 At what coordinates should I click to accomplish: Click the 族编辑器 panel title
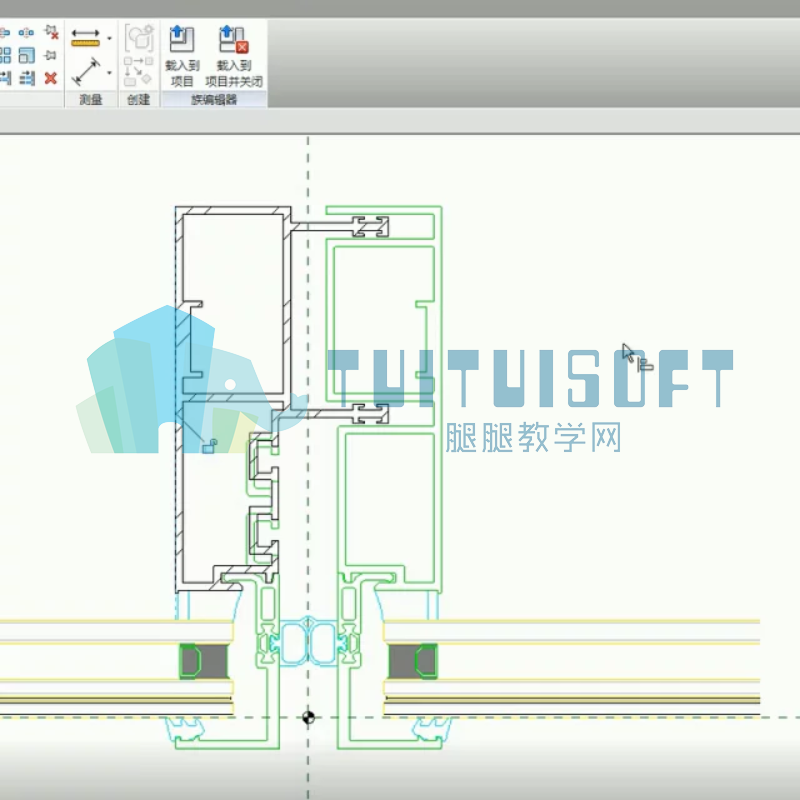pos(214,99)
